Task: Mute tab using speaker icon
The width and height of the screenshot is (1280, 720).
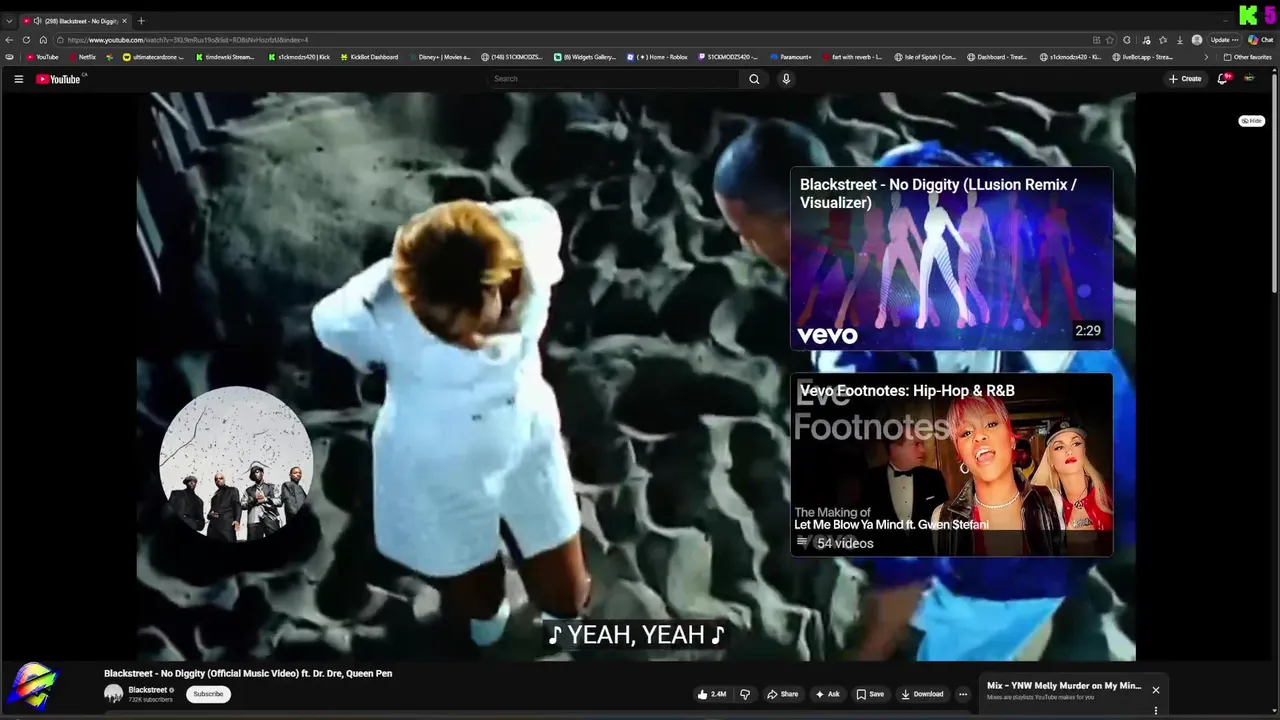Action: tap(37, 21)
